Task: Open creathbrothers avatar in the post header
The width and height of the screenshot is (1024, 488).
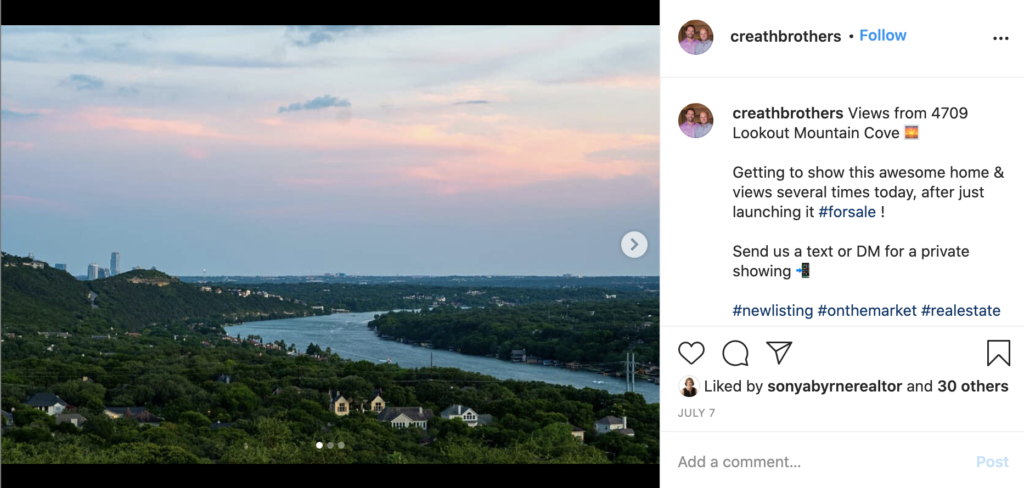Action: pyautogui.click(x=696, y=37)
